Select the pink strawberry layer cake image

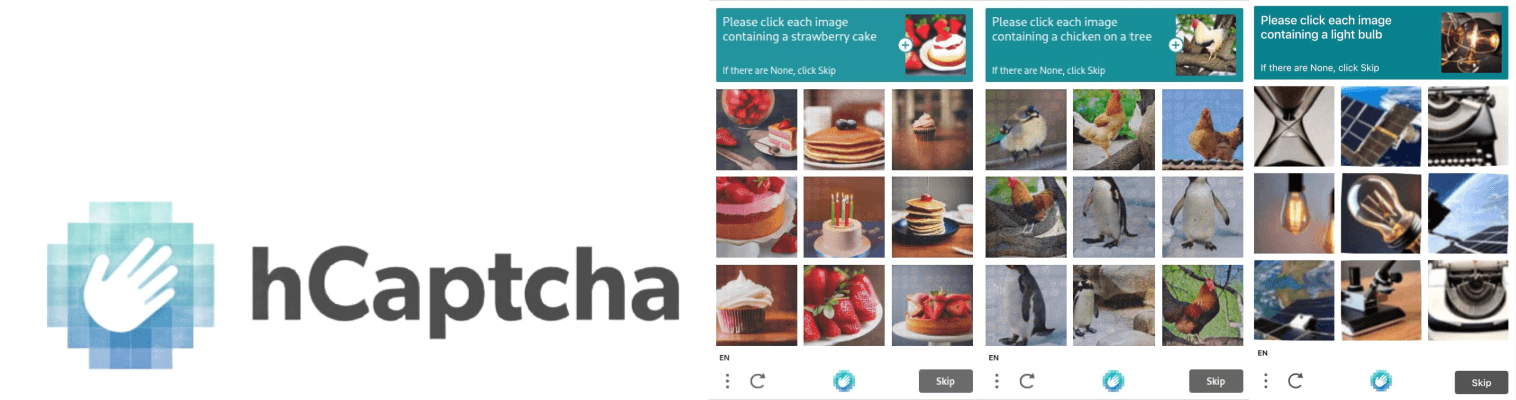[757, 217]
